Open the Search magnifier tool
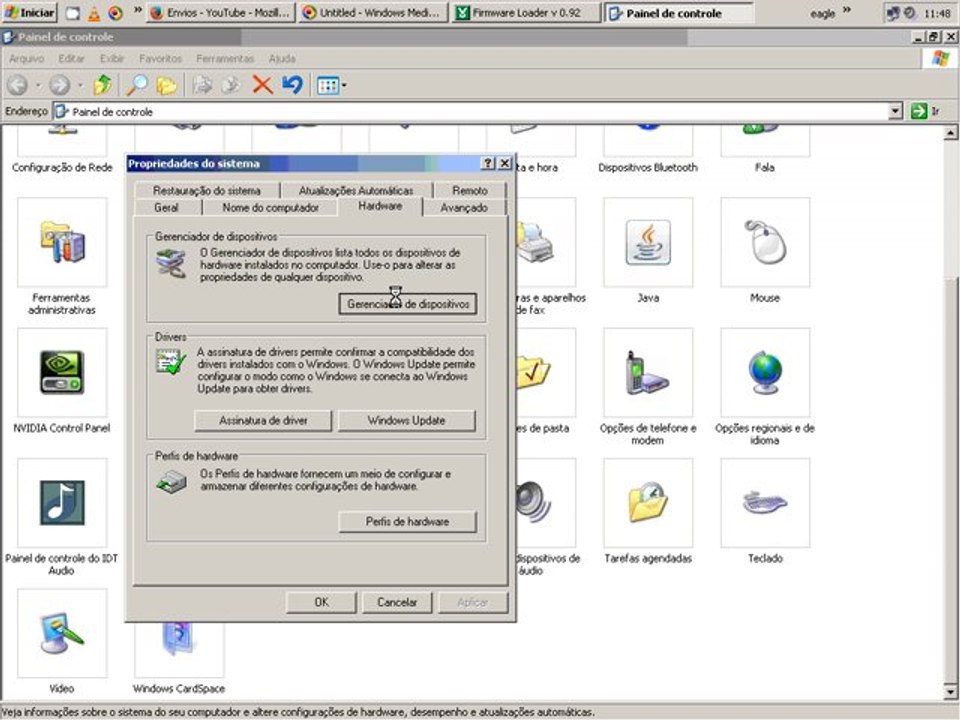The image size is (960, 720). pos(137,85)
